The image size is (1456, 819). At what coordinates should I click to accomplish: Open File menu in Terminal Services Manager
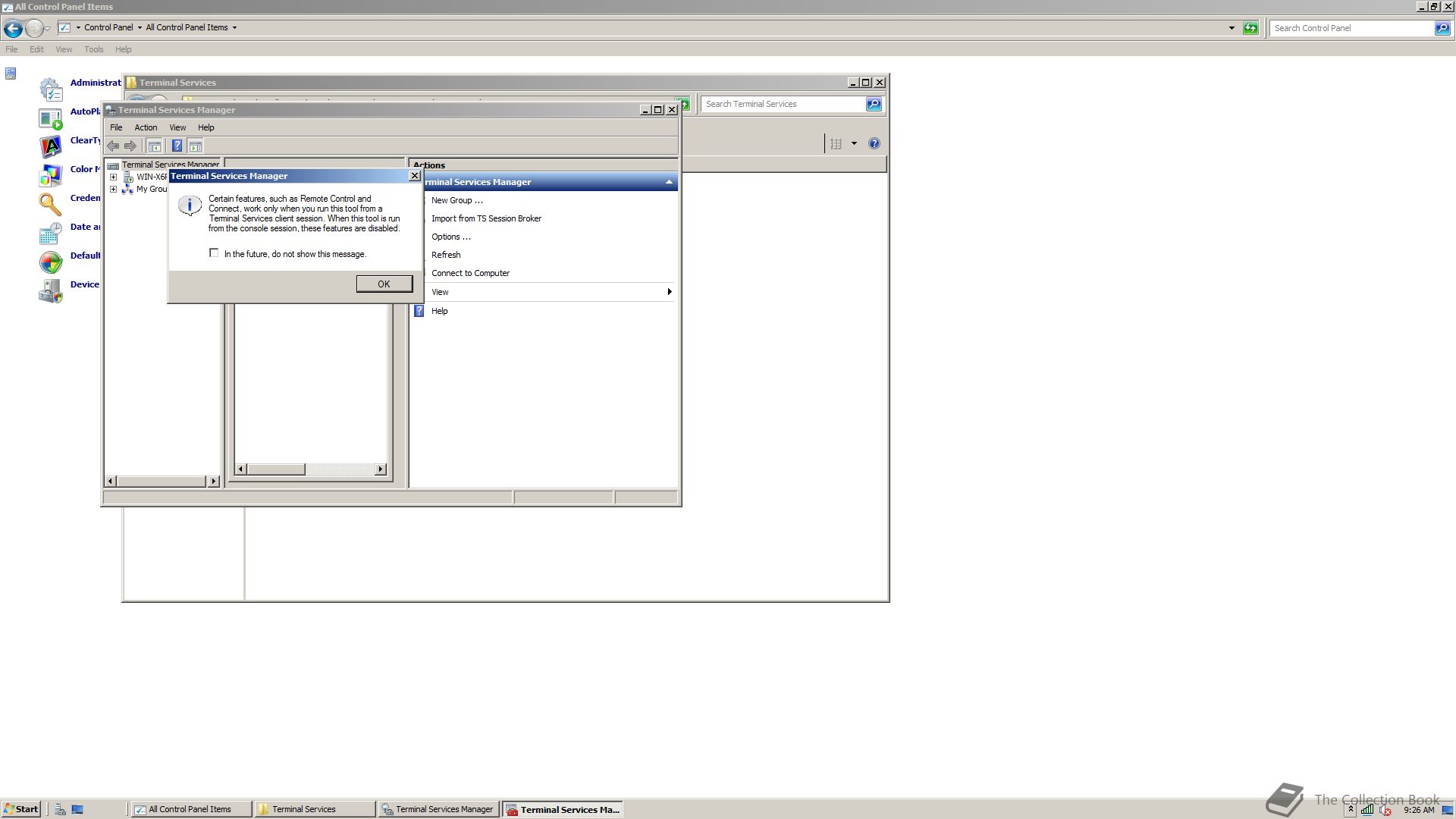click(x=116, y=127)
